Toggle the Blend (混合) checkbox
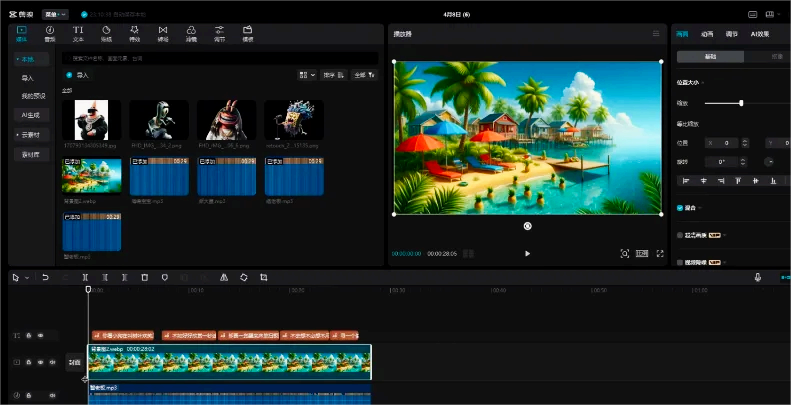The image size is (791, 405). click(x=681, y=208)
